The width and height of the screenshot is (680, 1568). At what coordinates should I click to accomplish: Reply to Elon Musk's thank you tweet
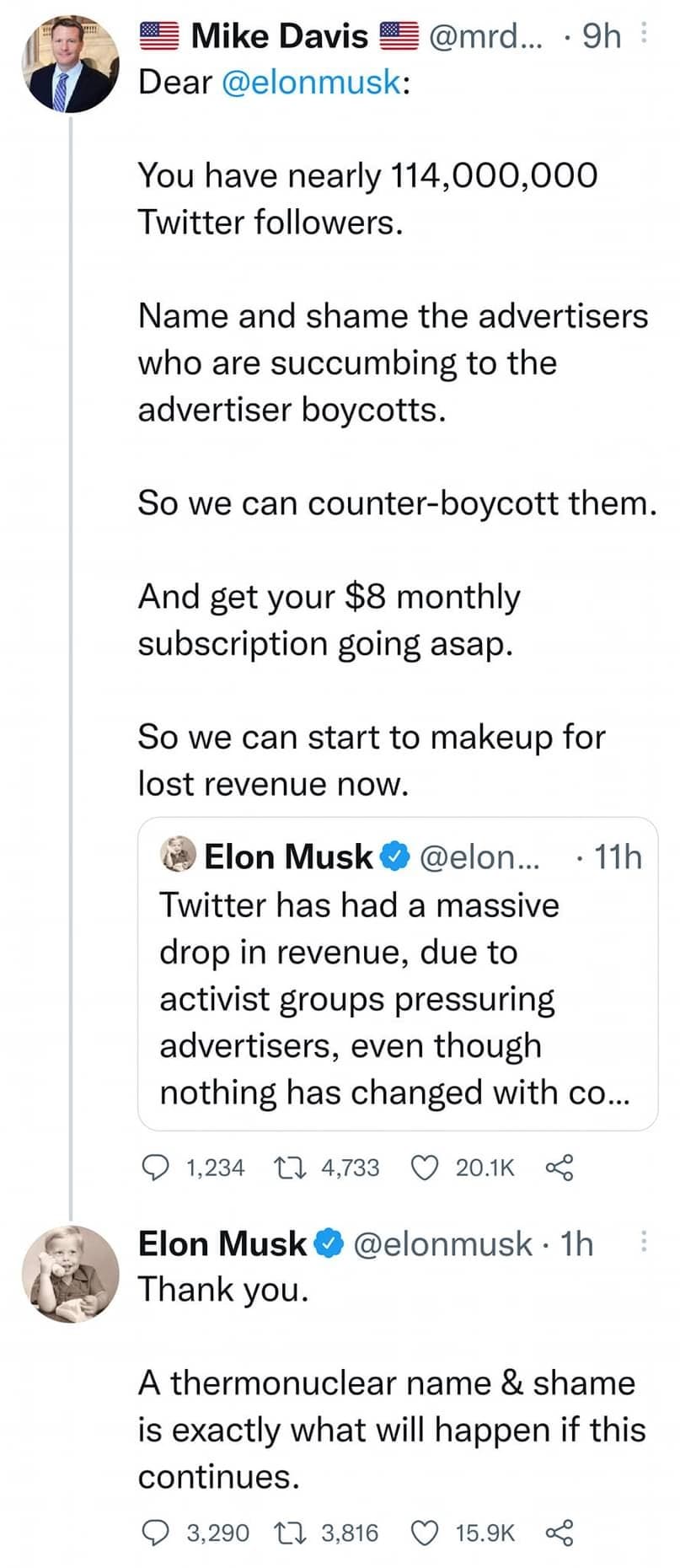pyautogui.click(x=154, y=1532)
